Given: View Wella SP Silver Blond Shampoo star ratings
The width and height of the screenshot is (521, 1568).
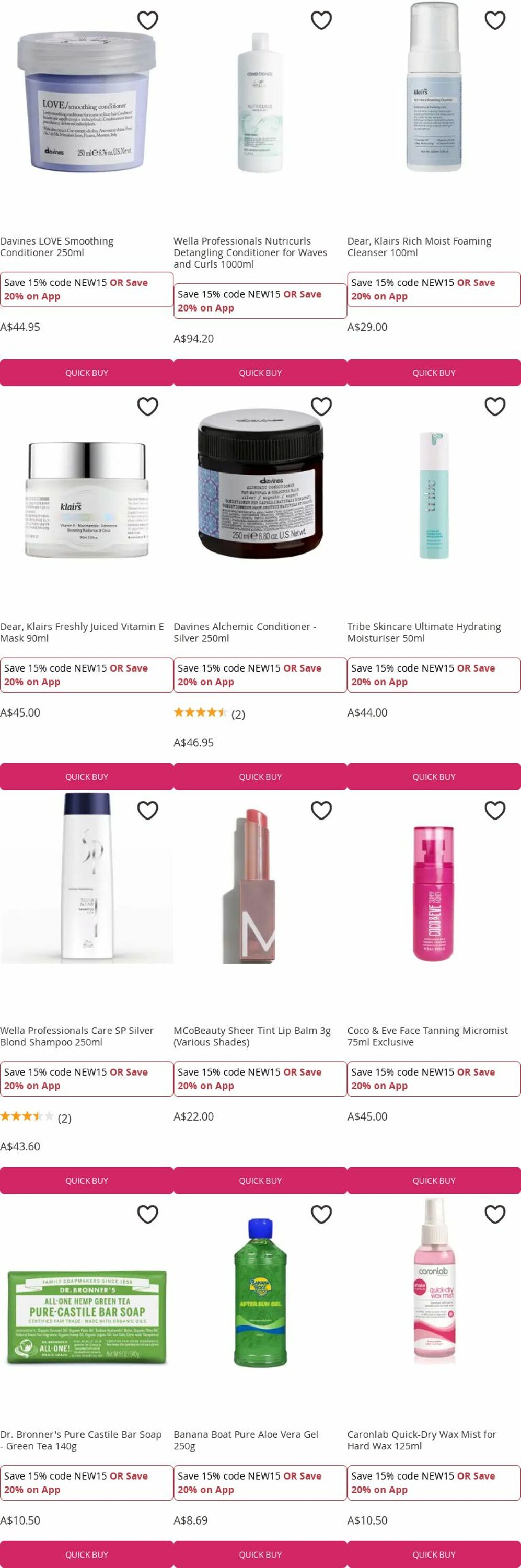Looking at the screenshot, I should [36, 1117].
